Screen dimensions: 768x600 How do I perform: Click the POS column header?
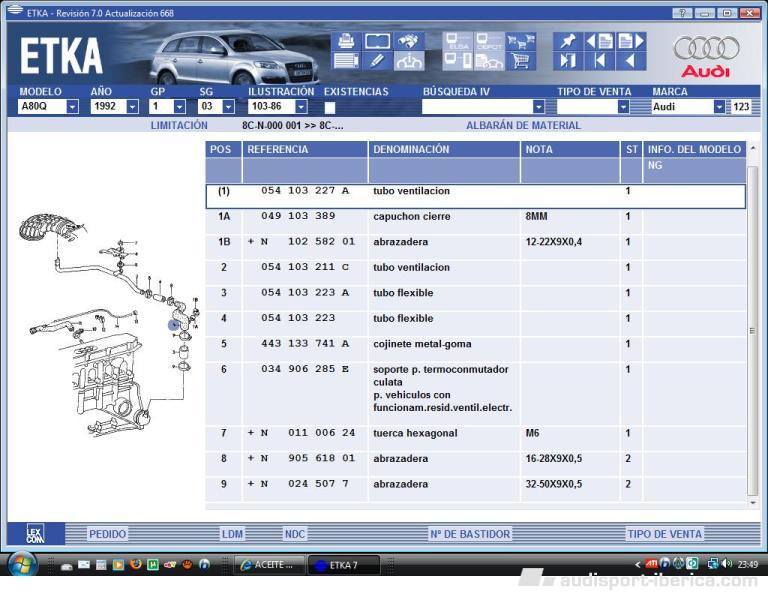[x=223, y=149]
